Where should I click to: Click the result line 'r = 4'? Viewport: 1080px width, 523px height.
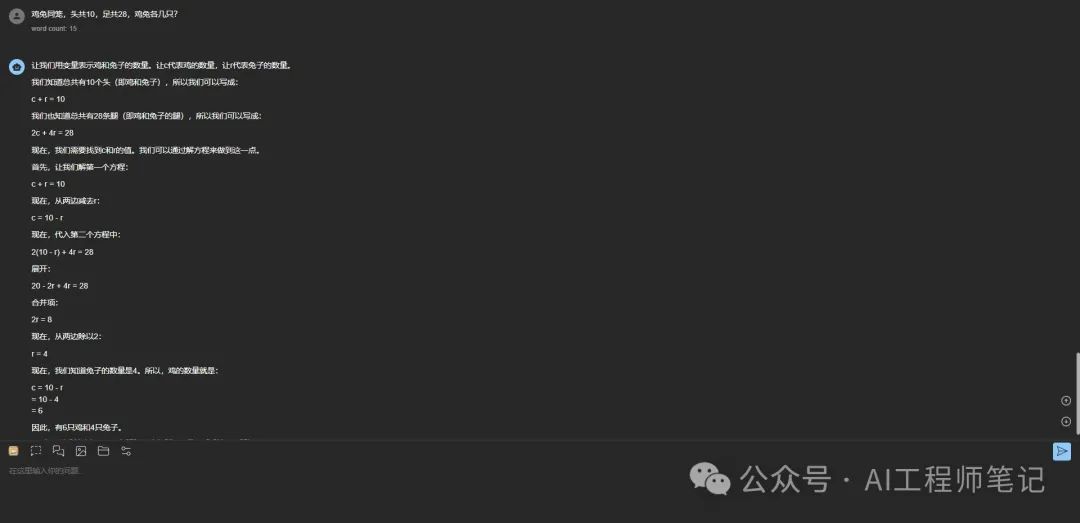39,353
